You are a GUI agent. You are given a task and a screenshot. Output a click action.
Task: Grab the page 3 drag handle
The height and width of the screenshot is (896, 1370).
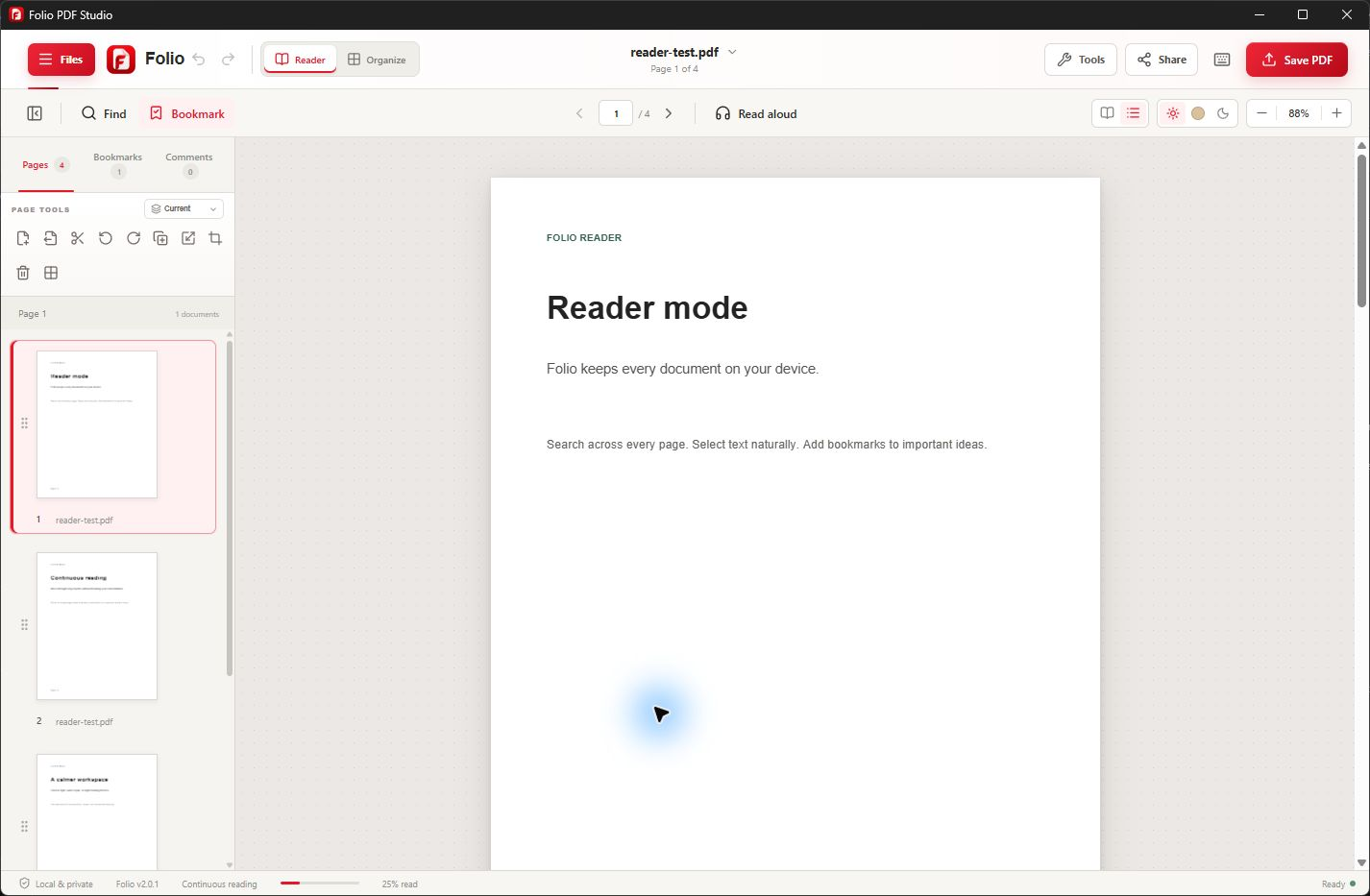24,827
